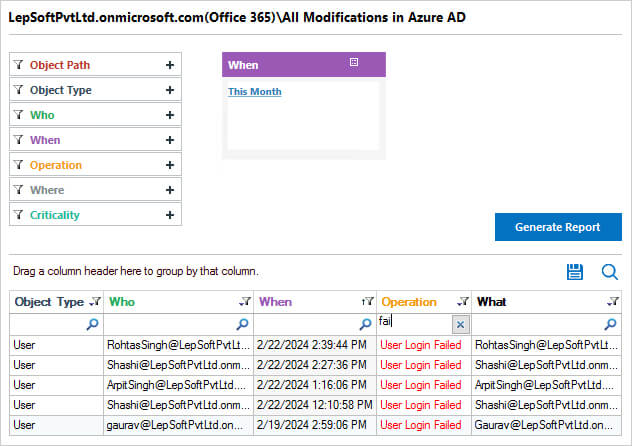Screen dimensions: 632x446
Task: Expand the Operation filter with the plus button
Action: pyautogui.click(x=170, y=165)
